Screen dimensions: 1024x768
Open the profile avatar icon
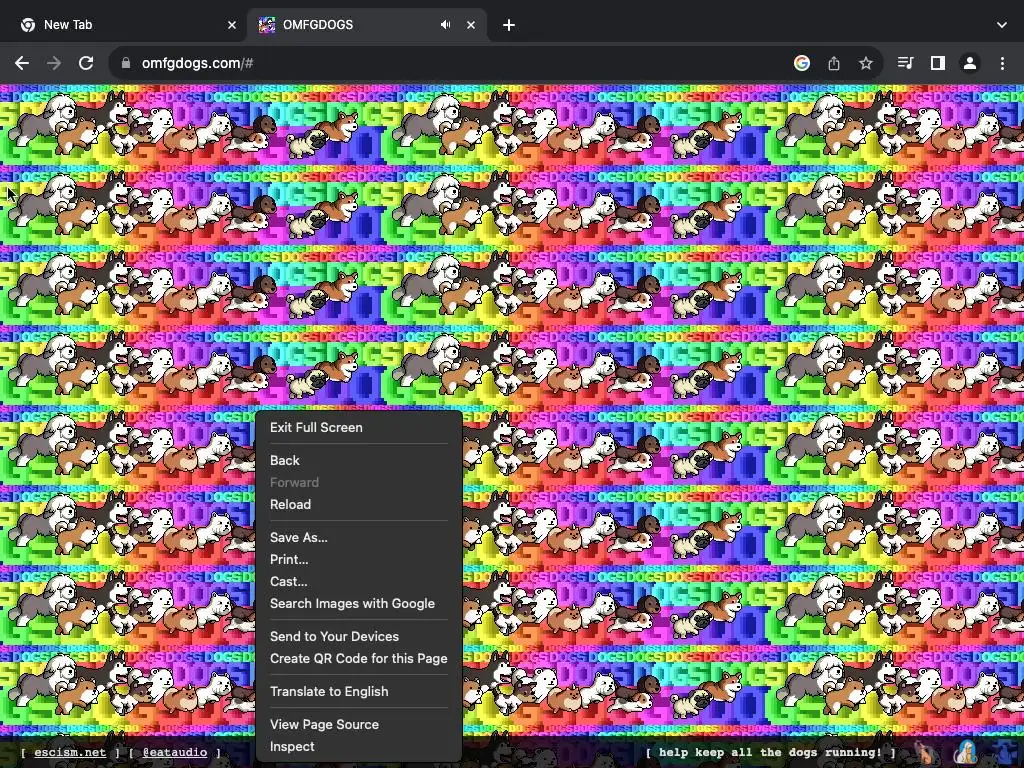(970, 63)
